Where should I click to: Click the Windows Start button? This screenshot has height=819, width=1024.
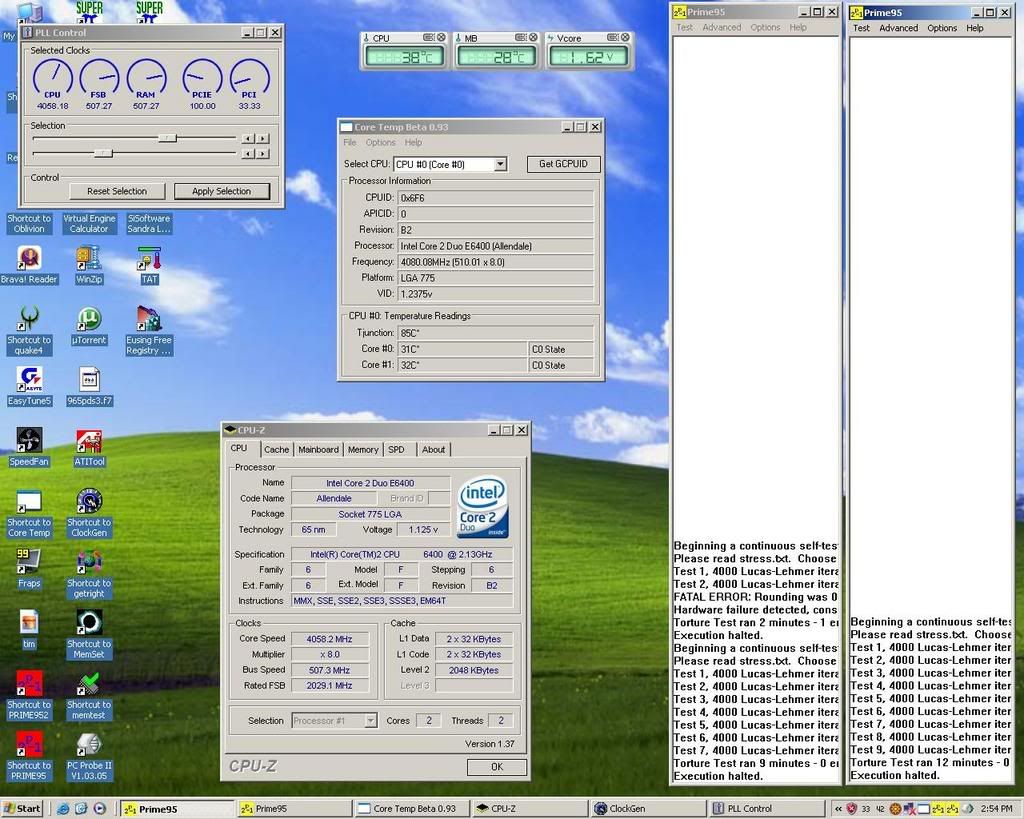[22, 808]
